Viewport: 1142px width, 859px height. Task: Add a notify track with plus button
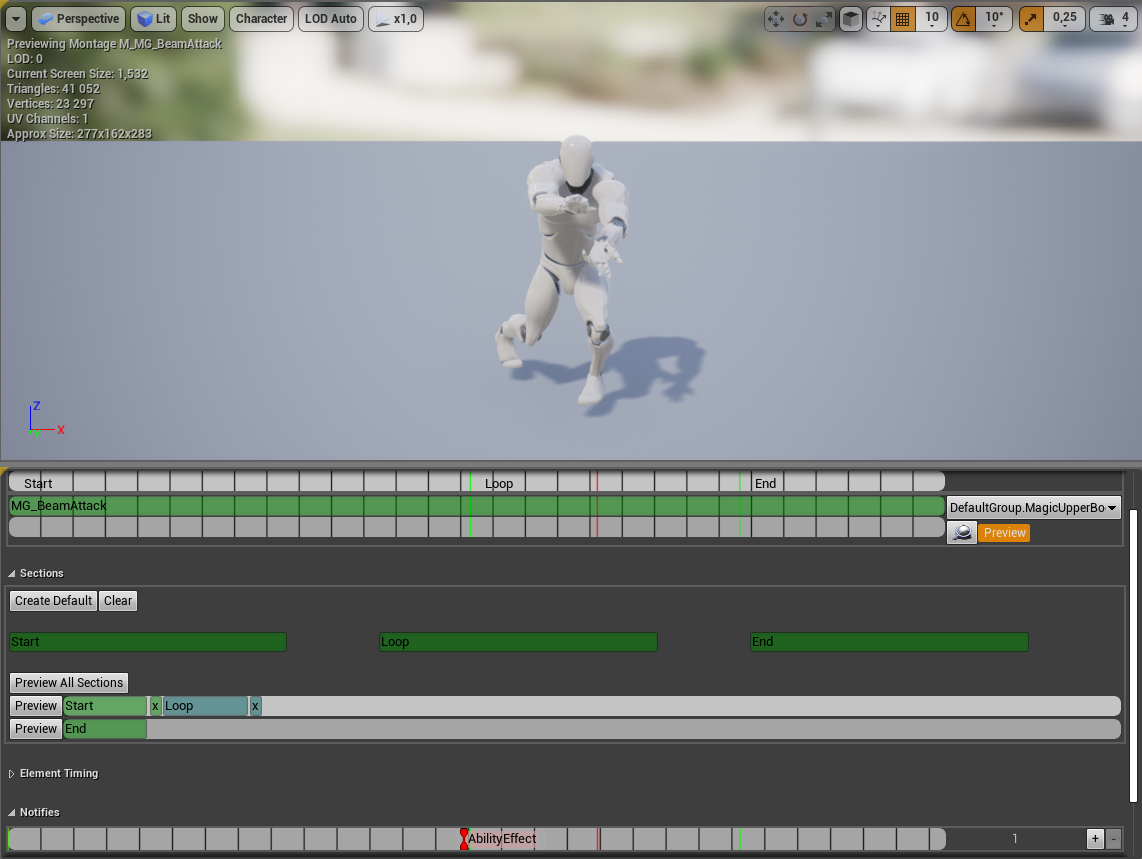click(x=1095, y=839)
